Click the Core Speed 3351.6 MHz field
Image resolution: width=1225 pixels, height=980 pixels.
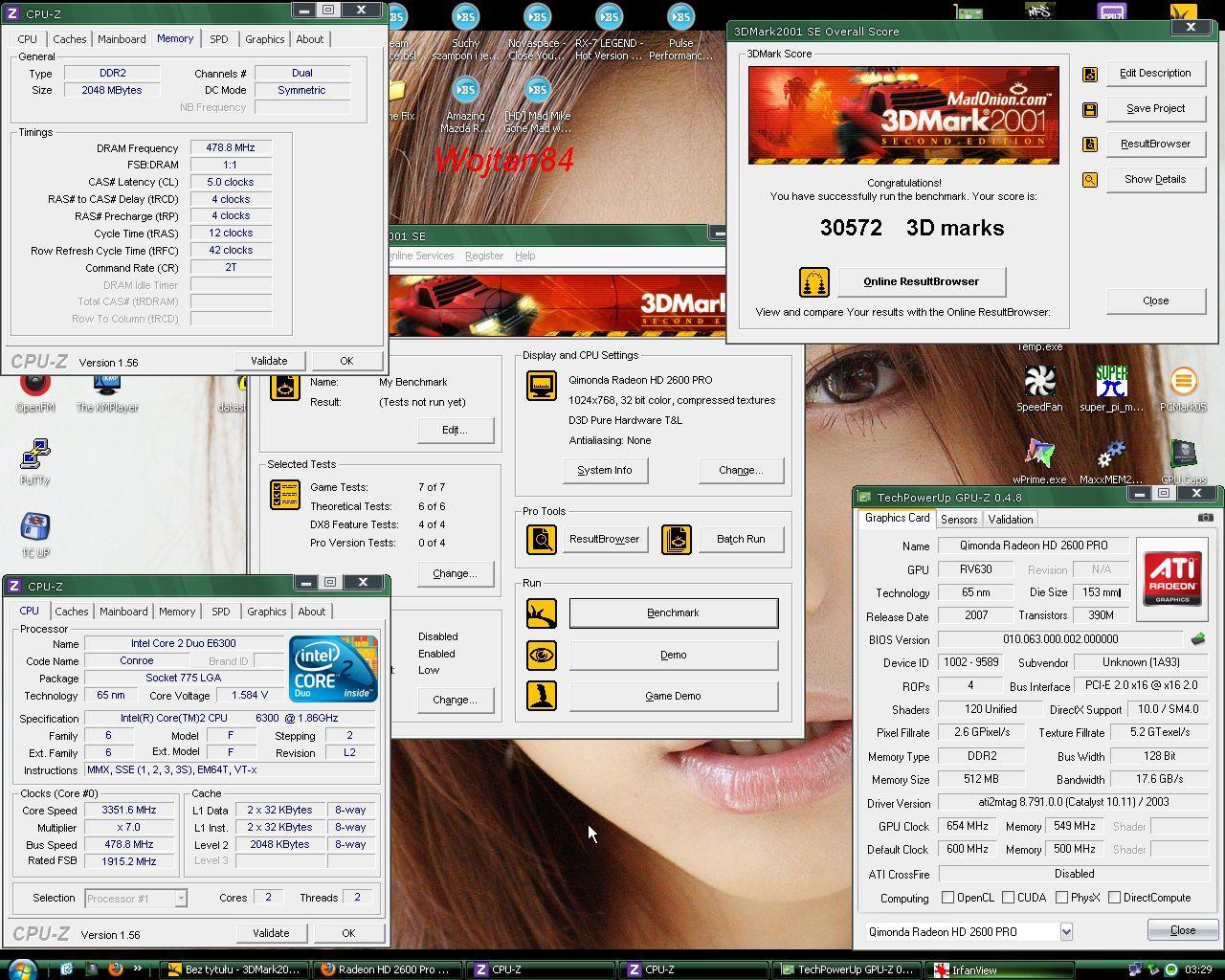(129, 810)
